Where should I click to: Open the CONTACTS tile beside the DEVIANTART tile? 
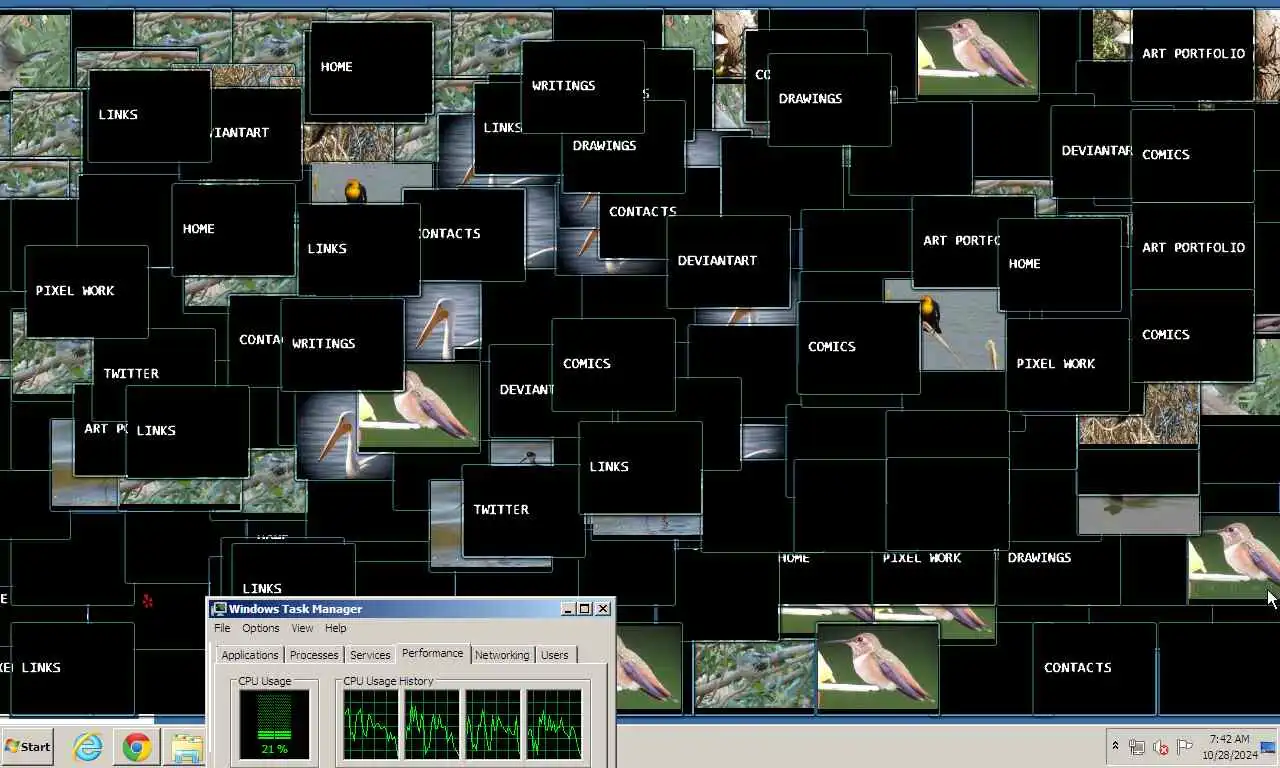click(x=642, y=212)
